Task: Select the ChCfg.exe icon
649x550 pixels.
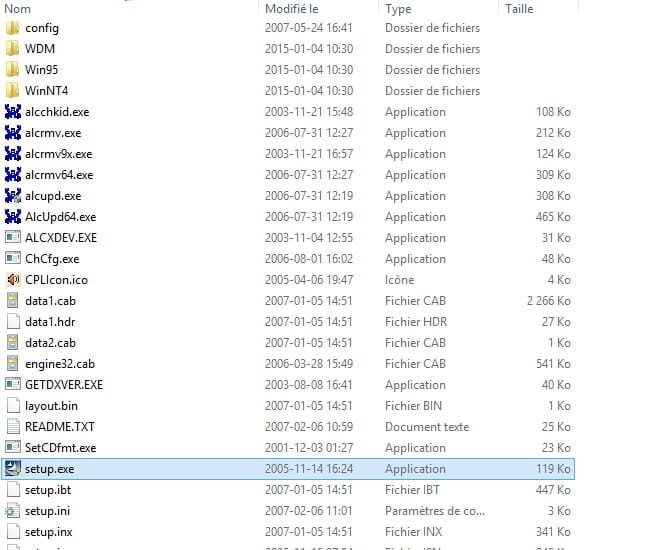Action: click(12, 259)
